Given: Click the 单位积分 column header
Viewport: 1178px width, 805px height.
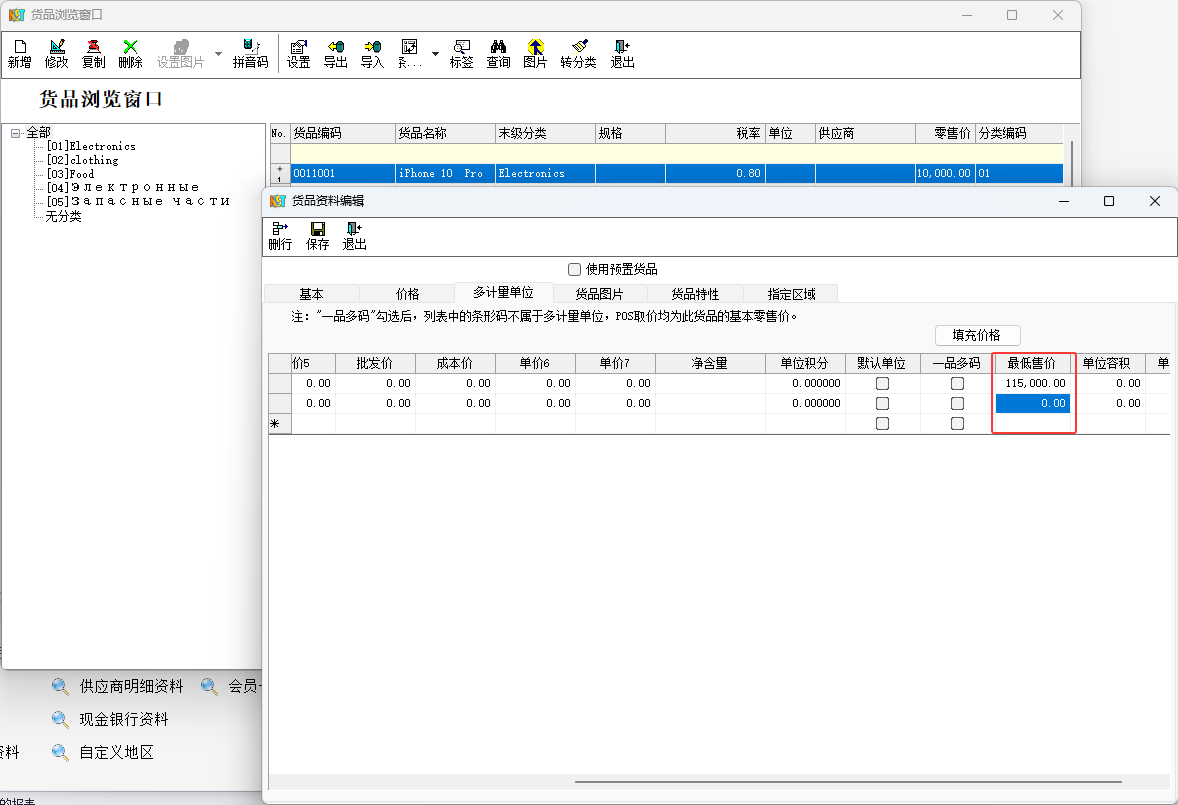Looking at the screenshot, I should (x=805, y=363).
